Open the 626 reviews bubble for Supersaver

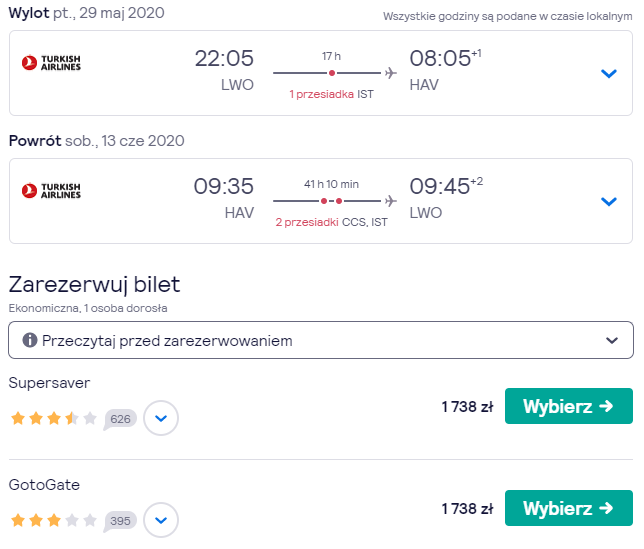[120, 419]
